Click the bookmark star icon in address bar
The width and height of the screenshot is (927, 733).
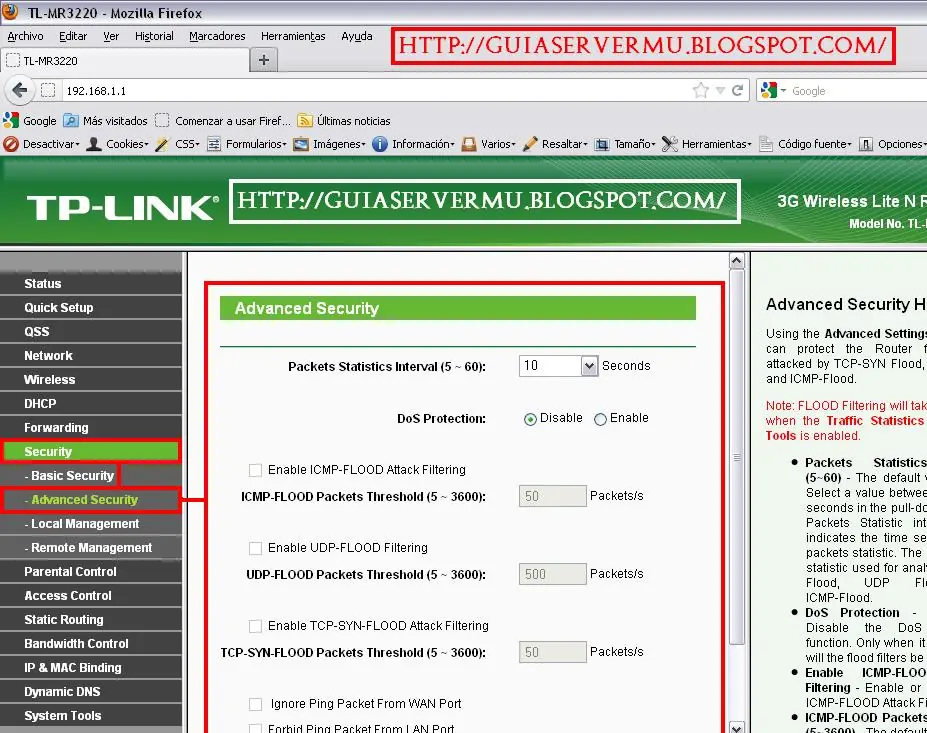(x=701, y=90)
